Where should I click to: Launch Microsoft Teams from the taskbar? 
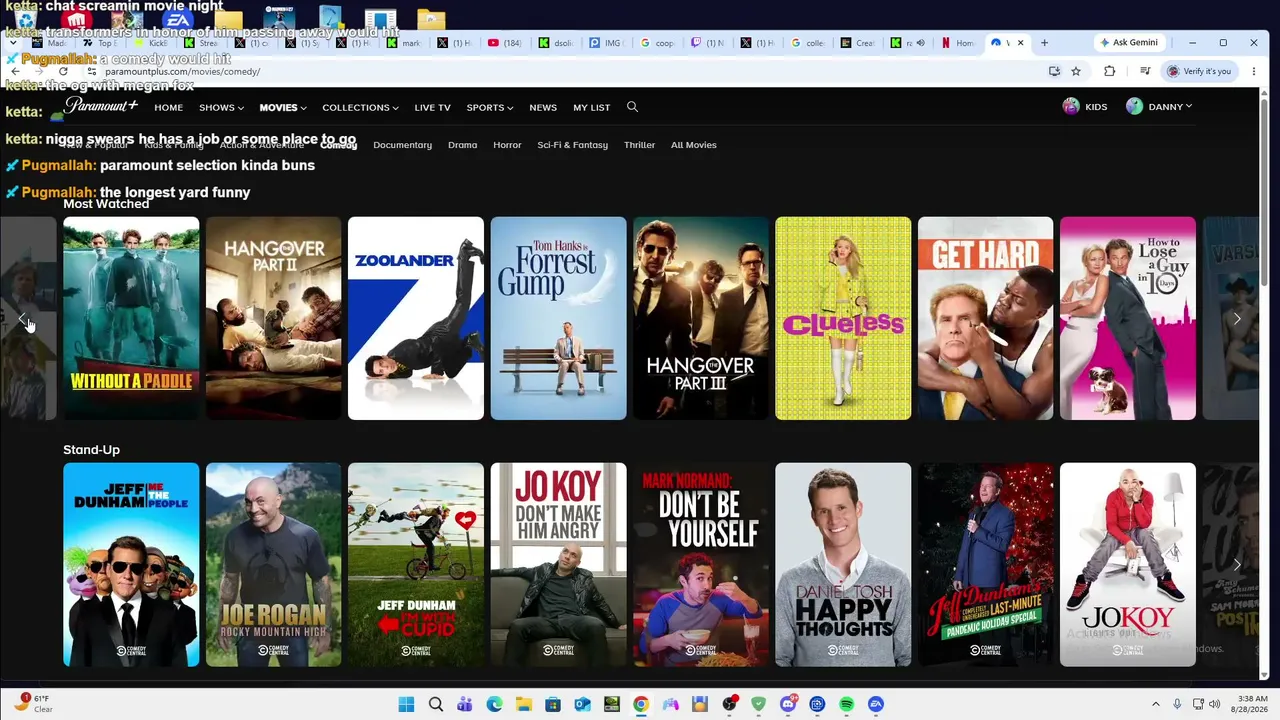(465, 704)
